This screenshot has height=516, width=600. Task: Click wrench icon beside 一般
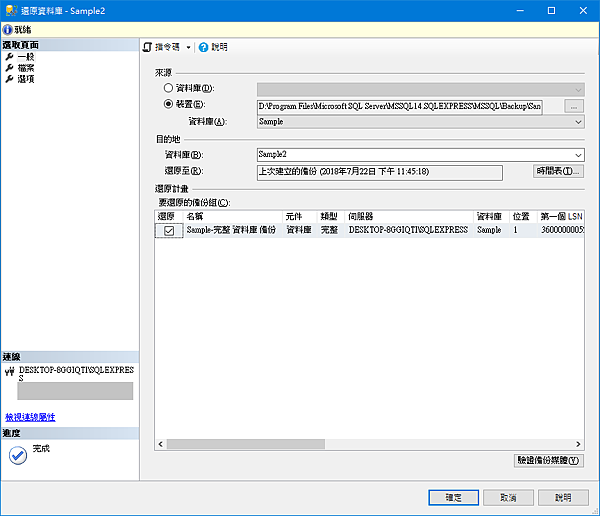click(10, 57)
